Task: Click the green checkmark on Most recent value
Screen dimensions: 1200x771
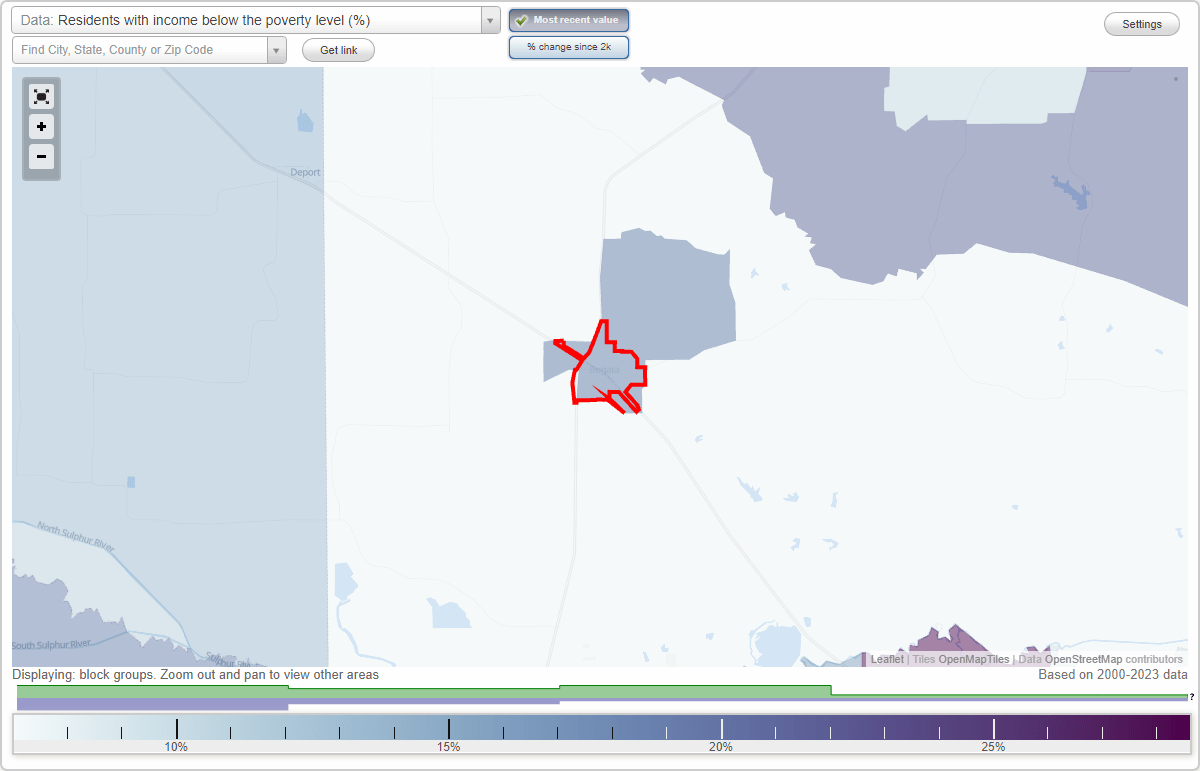Action: [x=522, y=19]
